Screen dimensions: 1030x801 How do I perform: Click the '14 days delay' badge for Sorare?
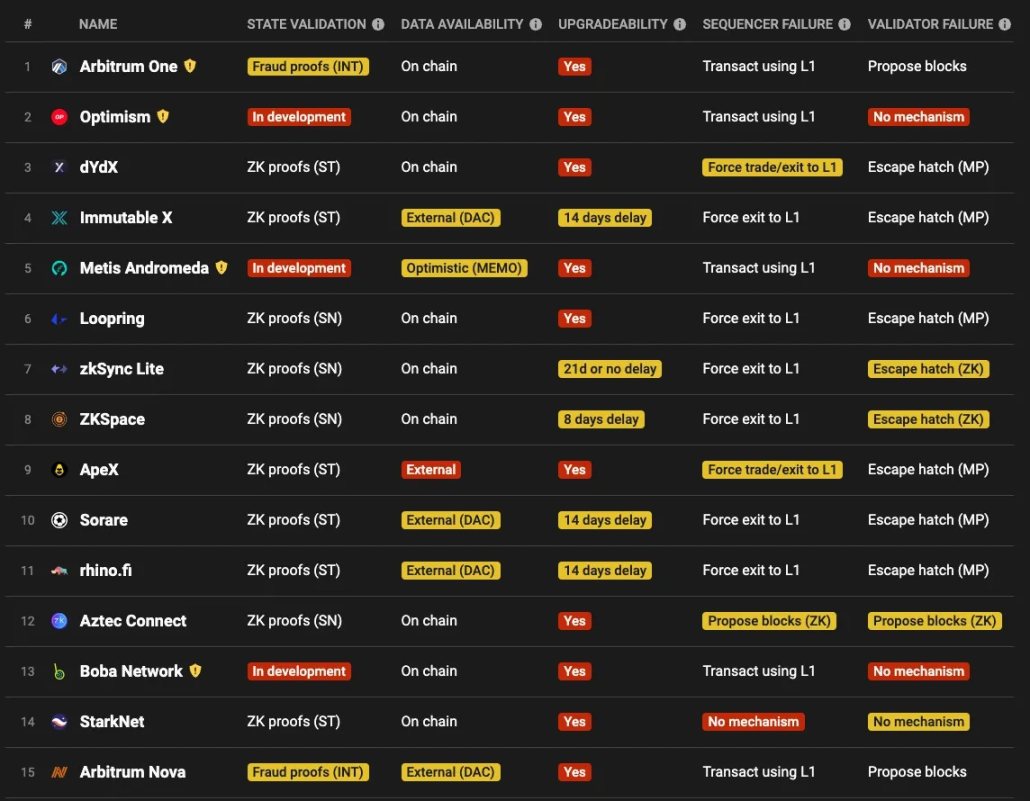pyautogui.click(x=605, y=520)
